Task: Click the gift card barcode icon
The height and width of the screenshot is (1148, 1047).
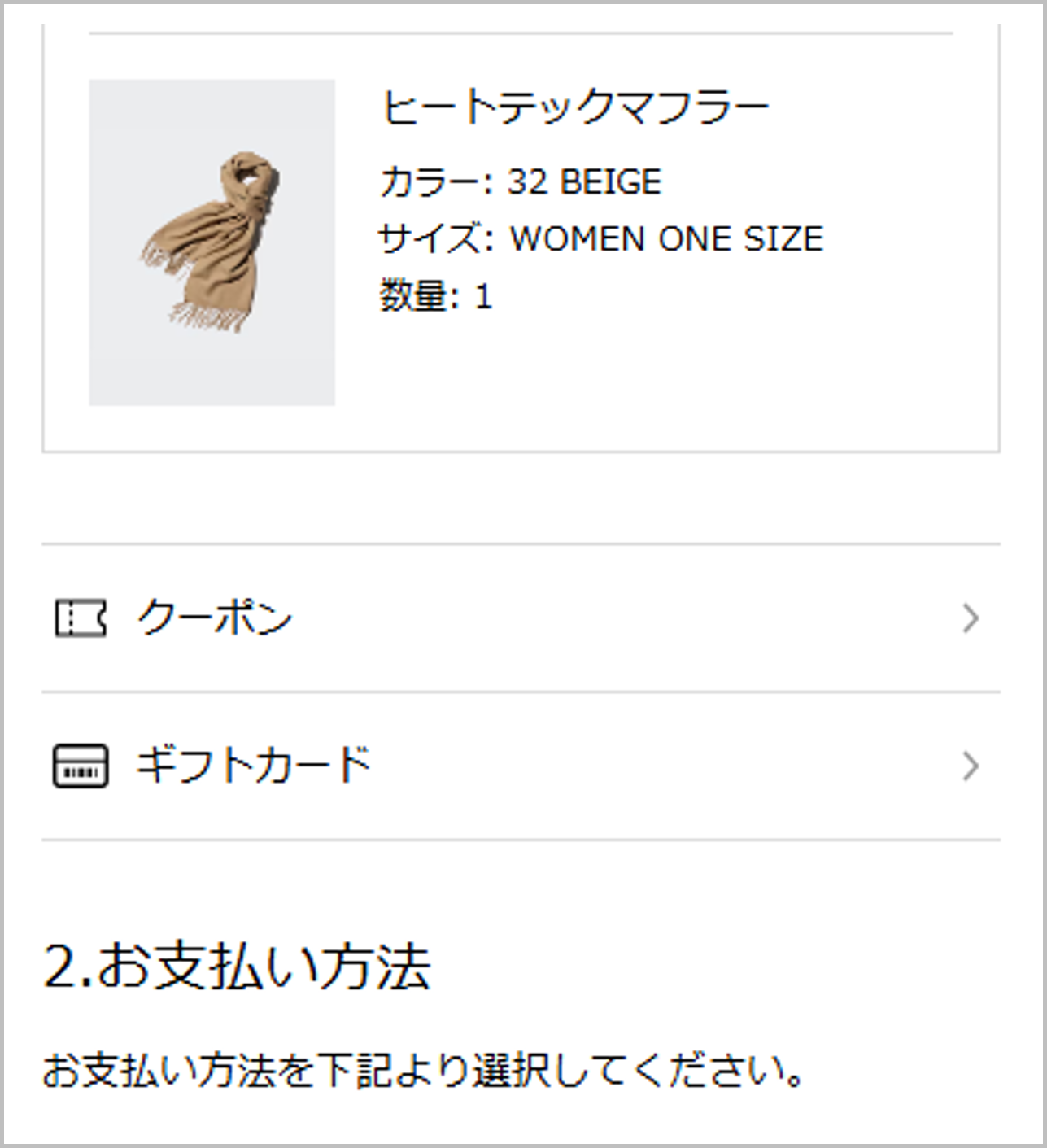Action: pyautogui.click(x=80, y=766)
